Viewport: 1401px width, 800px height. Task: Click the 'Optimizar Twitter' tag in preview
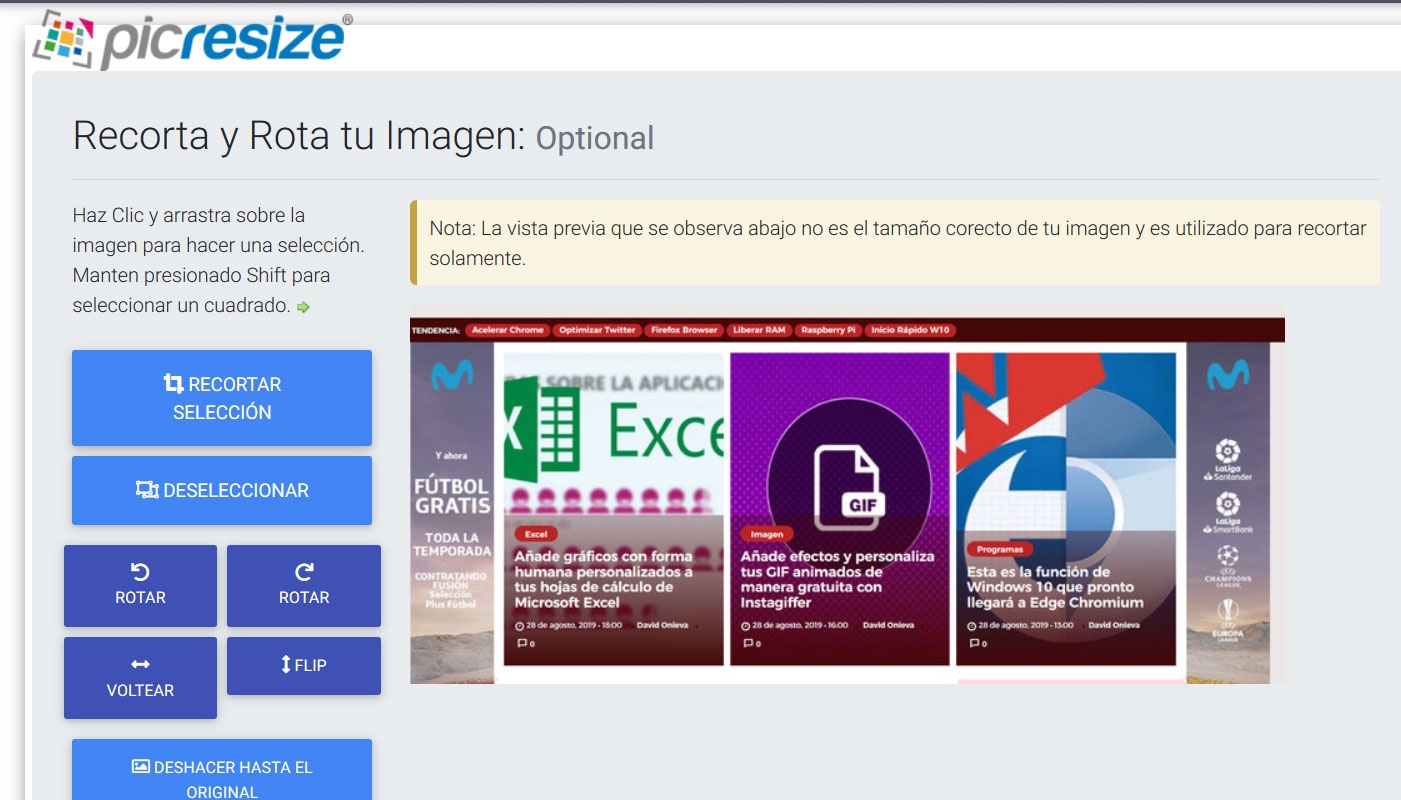pyautogui.click(x=597, y=330)
